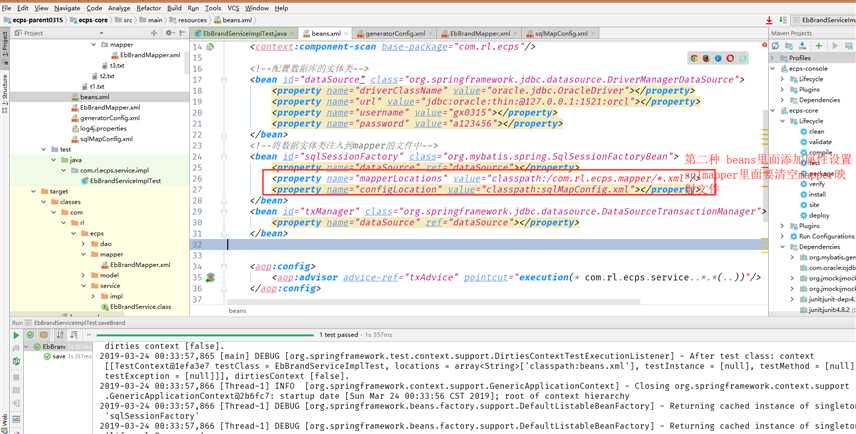Viewport: 856px width, 434px height.
Task: Click the Project panel scroll-from-source icon
Action: coord(154,33)
